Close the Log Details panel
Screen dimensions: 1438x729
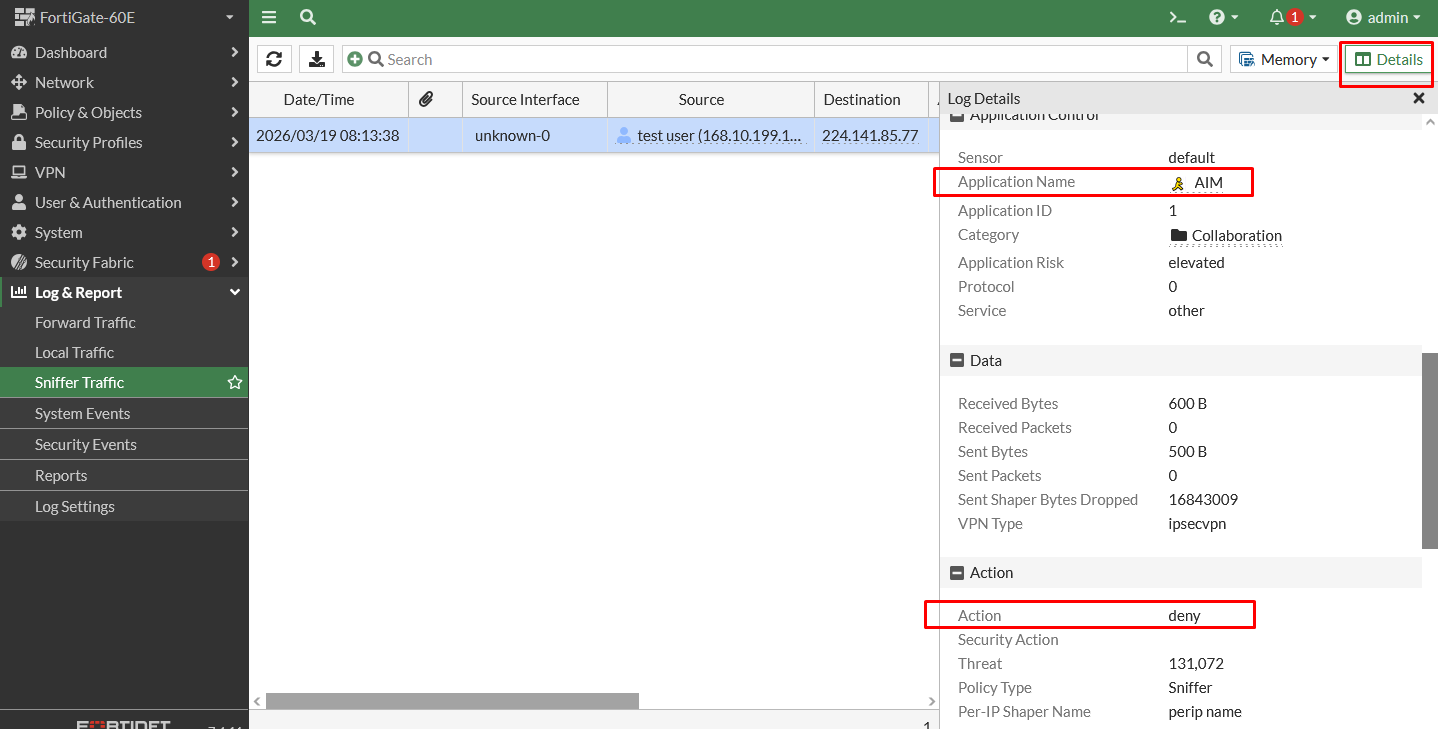pyautogui.click(x=1418, y=98)
